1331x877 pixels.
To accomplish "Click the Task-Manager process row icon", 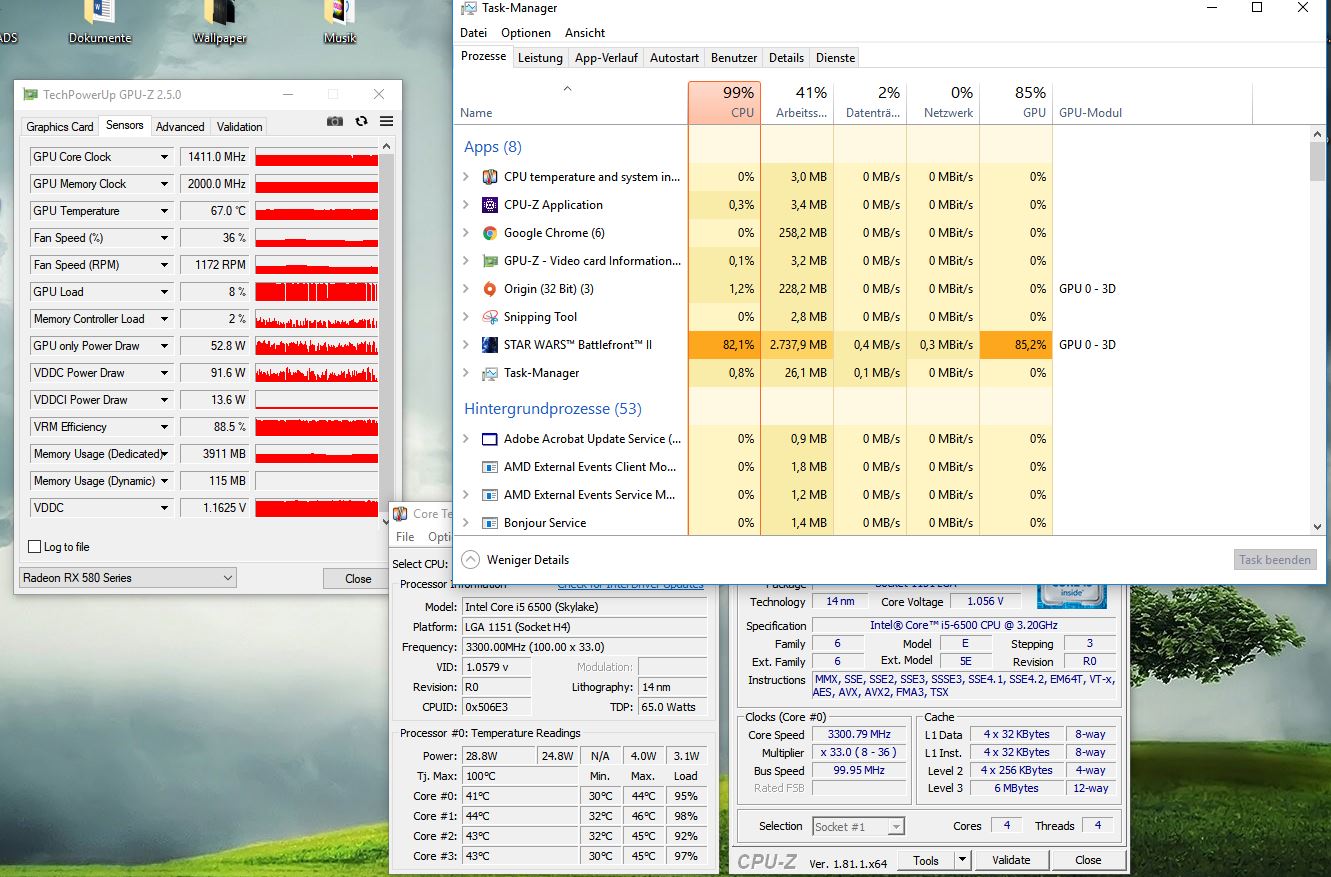I will coord(490,373).
